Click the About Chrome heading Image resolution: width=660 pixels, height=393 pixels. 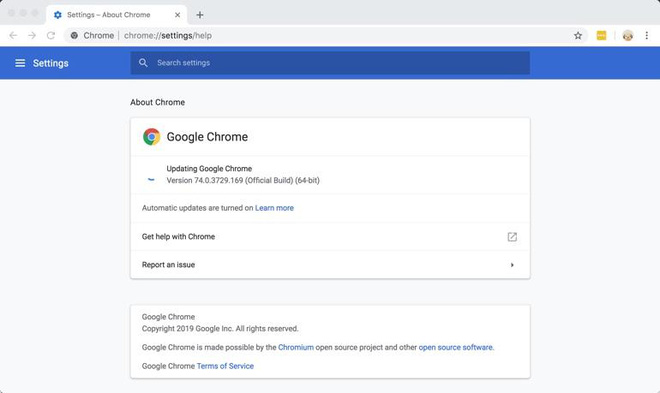pyautogui.click(x=157, y=102)
